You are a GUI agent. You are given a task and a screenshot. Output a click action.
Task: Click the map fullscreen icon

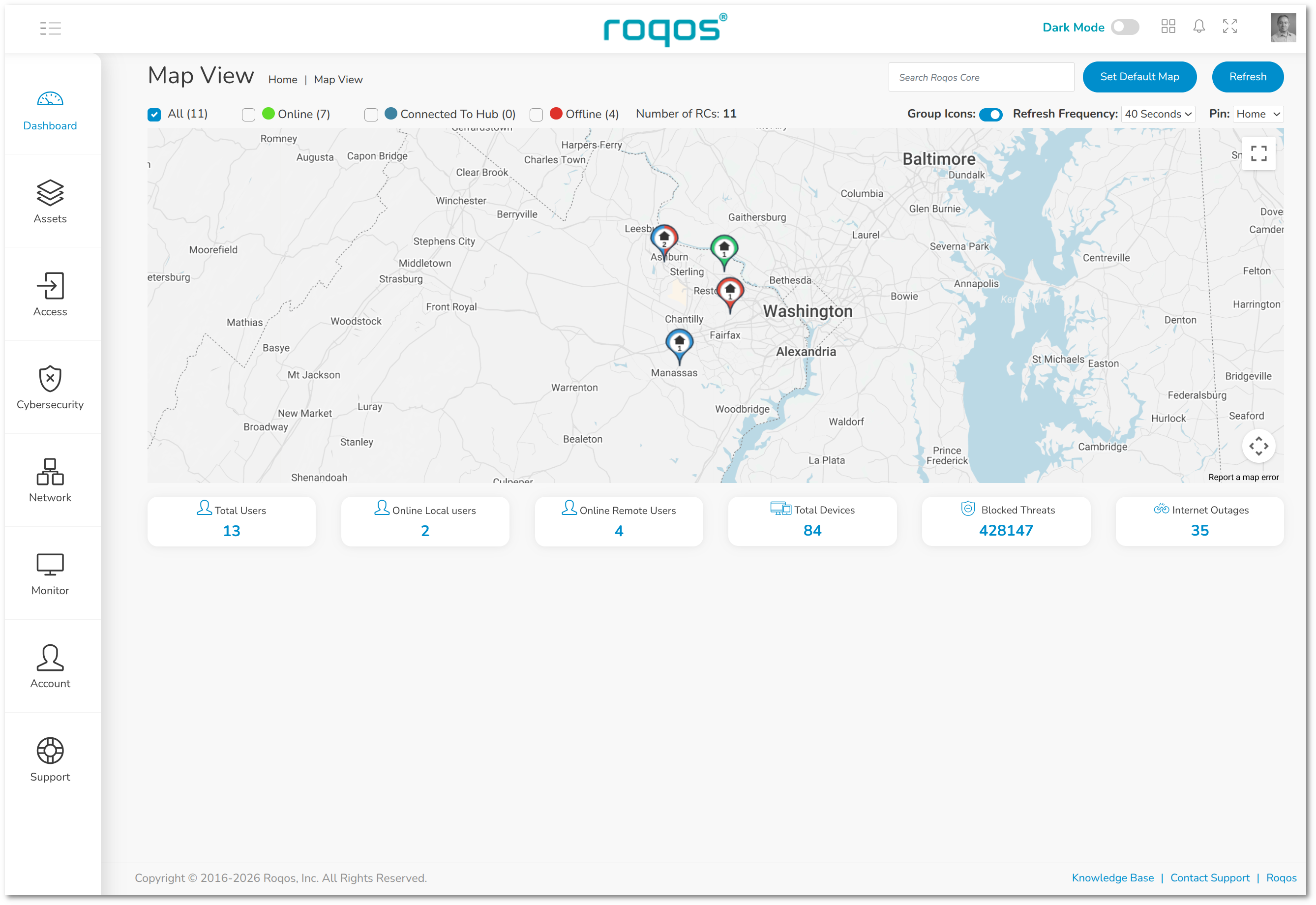pos(1258,153)
